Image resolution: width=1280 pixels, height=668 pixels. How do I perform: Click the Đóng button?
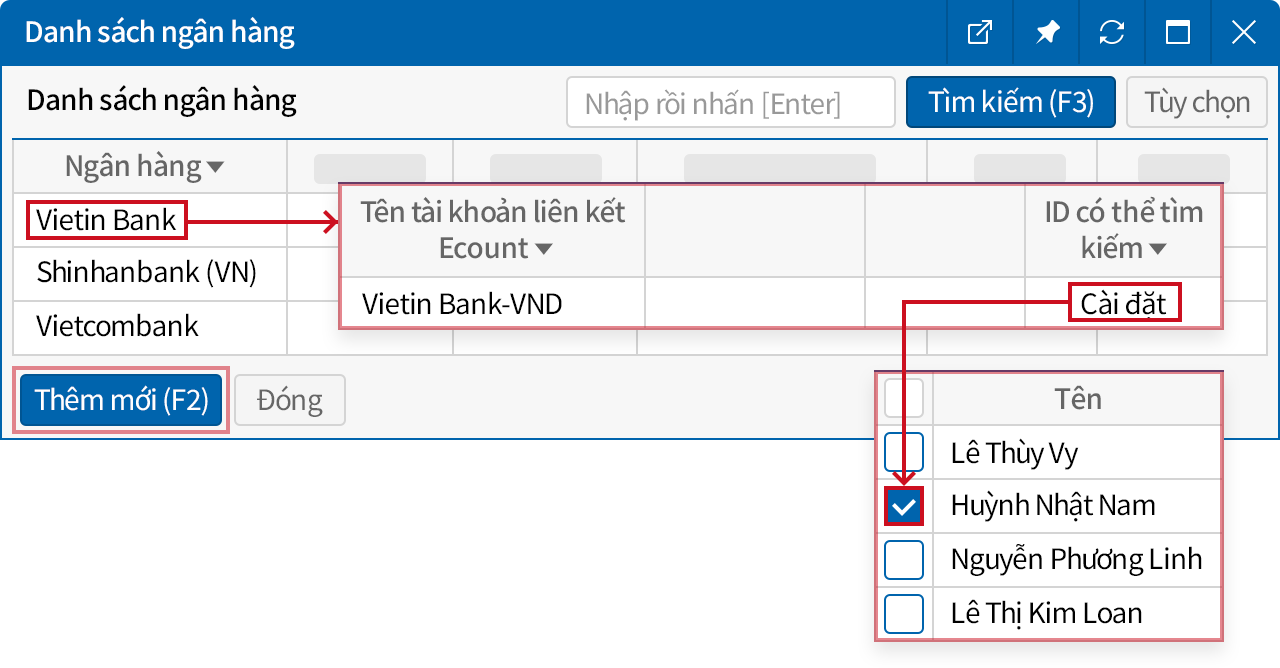(x=289, y=400)
